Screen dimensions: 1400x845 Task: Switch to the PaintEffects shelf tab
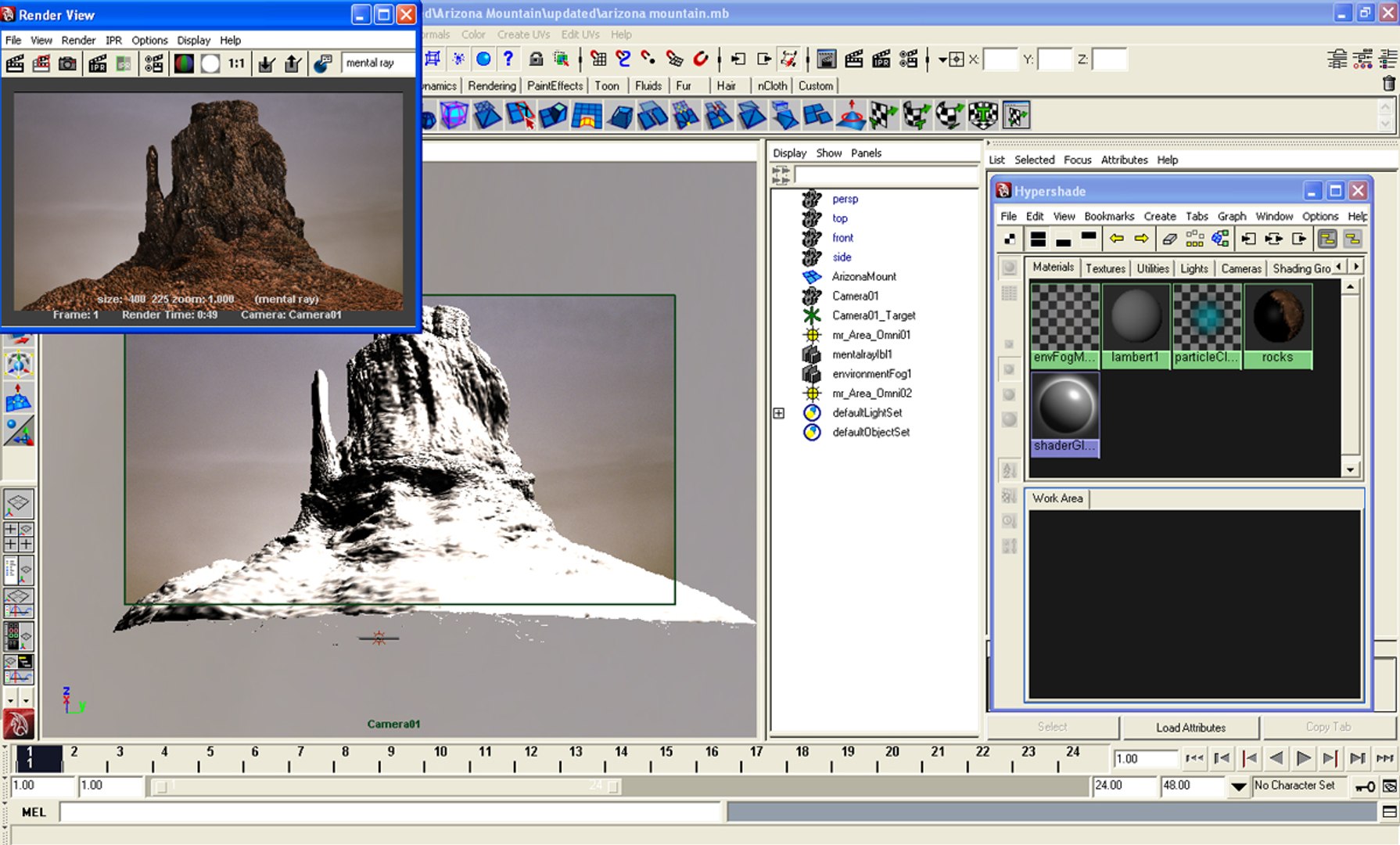(555, 86)
